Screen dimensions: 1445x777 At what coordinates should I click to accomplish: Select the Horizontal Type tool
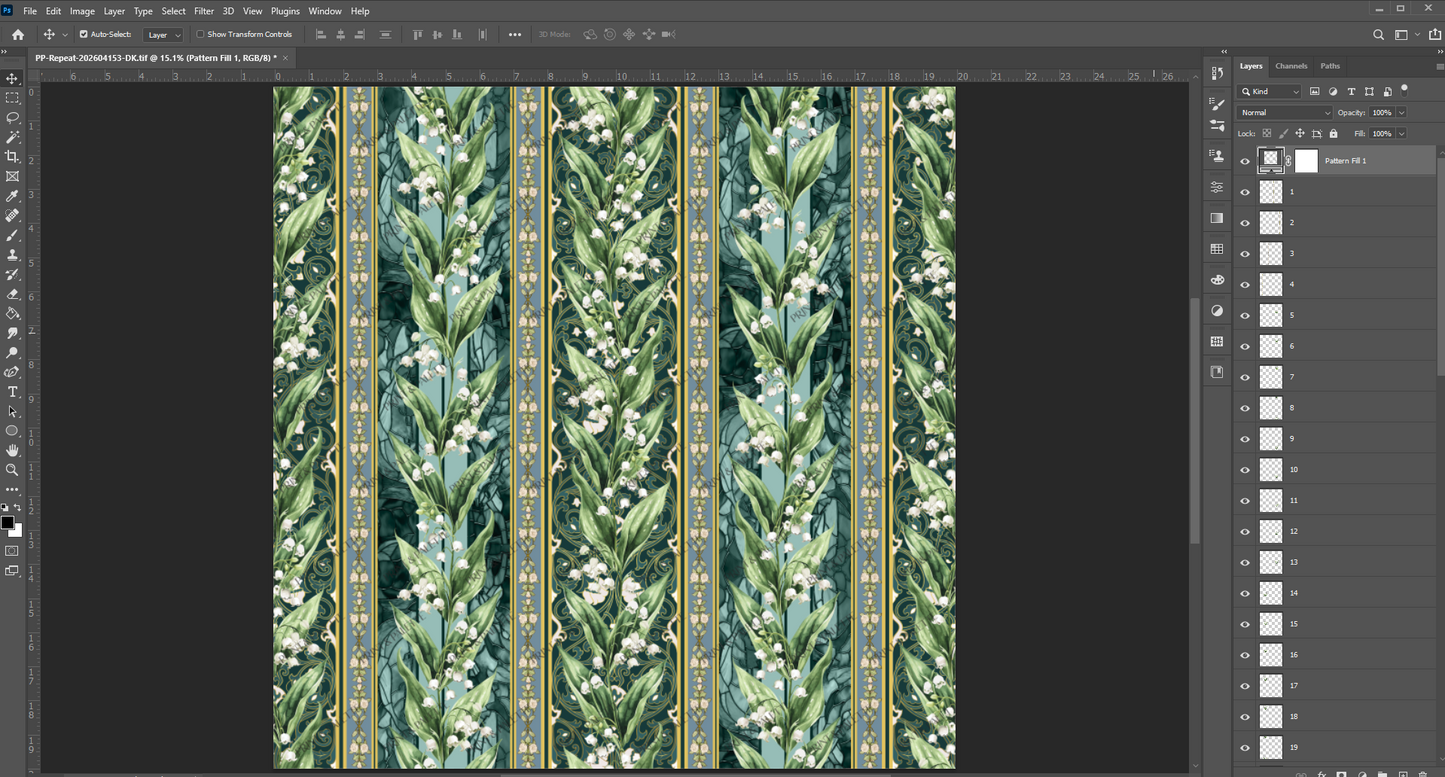12,391
